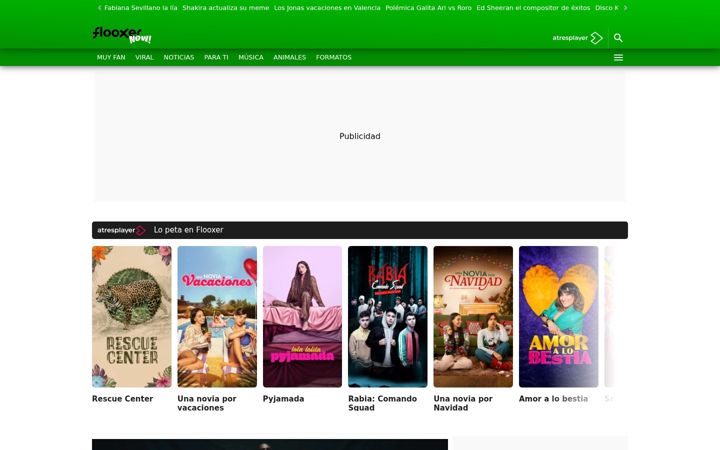Open Los Jonas vacaciones en Valencia link
The width and height of the screenshot is (720, 450).
327,8
